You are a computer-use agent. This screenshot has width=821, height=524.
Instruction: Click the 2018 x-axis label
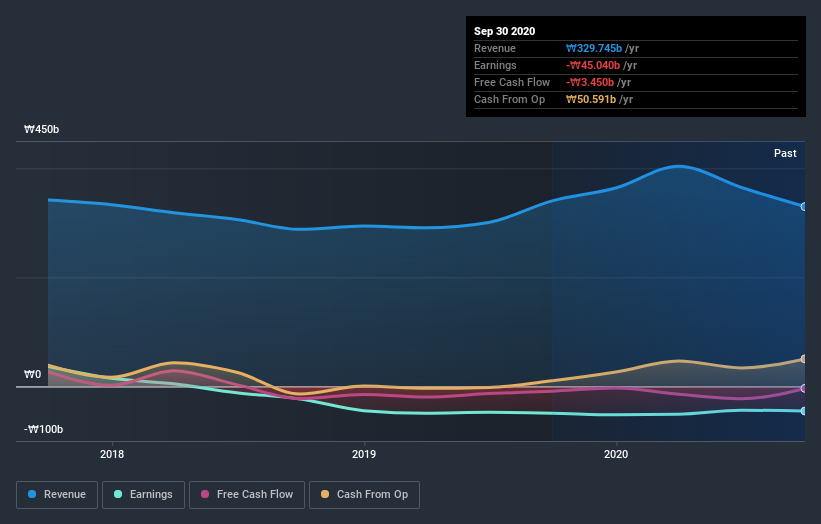[x=112, y=454]
